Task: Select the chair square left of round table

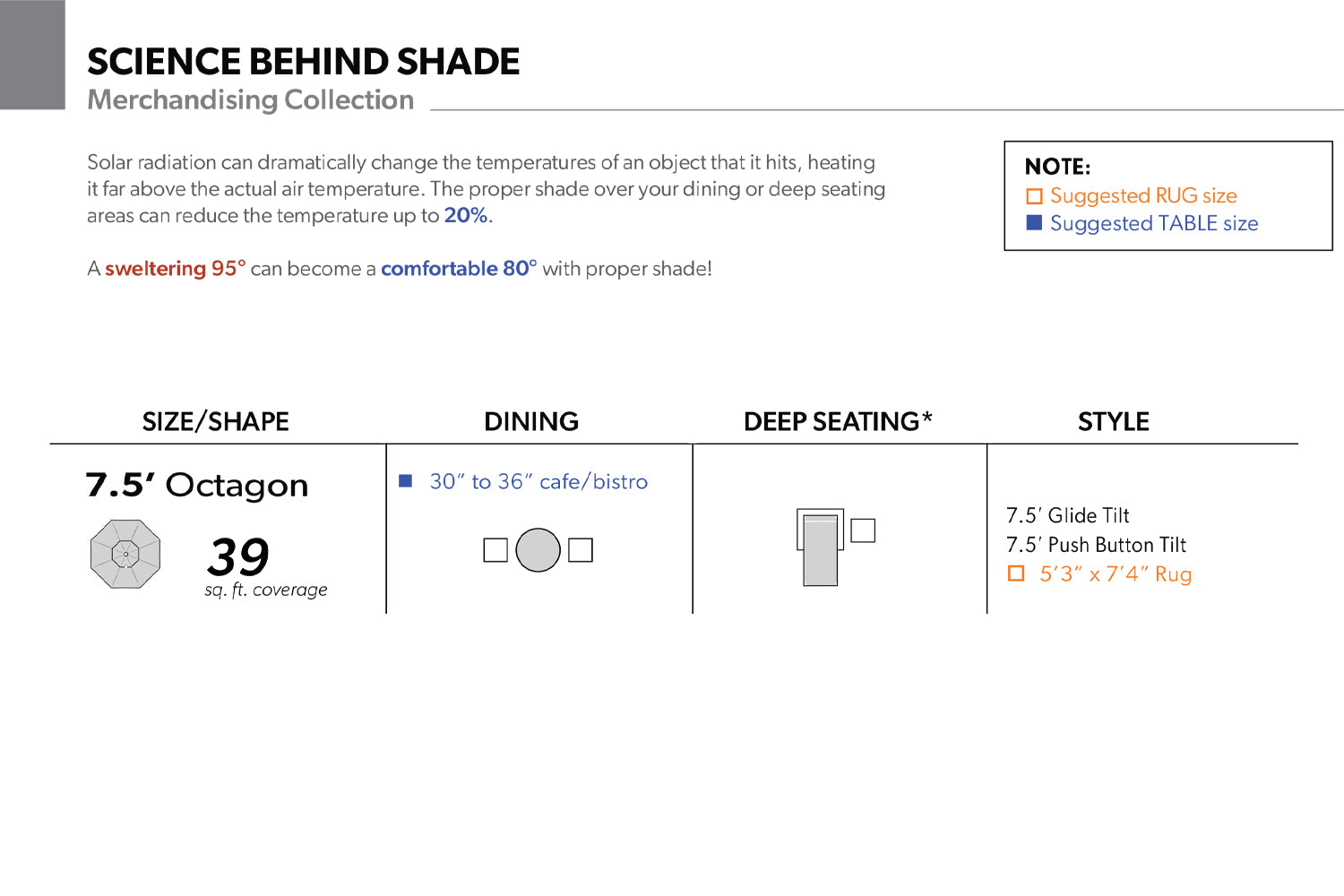Action: 495,550
